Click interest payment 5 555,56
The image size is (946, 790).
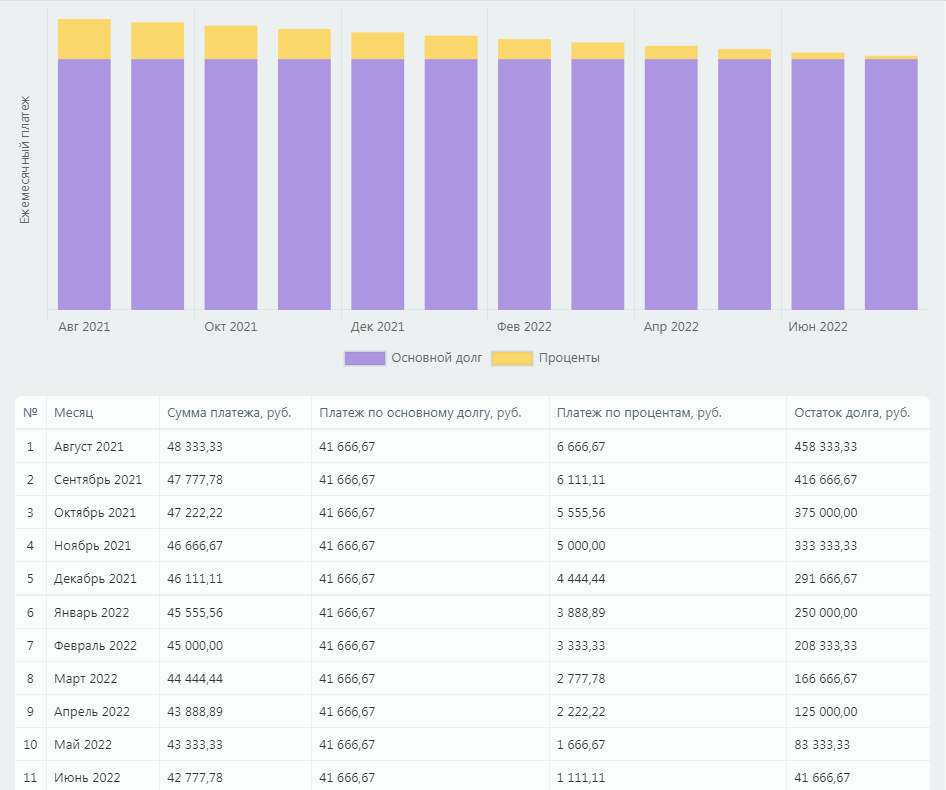581,513
